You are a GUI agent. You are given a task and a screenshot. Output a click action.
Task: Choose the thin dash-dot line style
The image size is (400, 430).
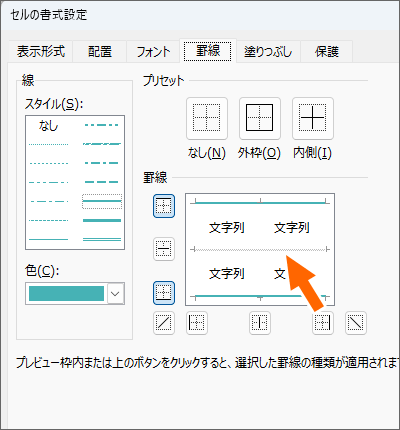(49, 201)
